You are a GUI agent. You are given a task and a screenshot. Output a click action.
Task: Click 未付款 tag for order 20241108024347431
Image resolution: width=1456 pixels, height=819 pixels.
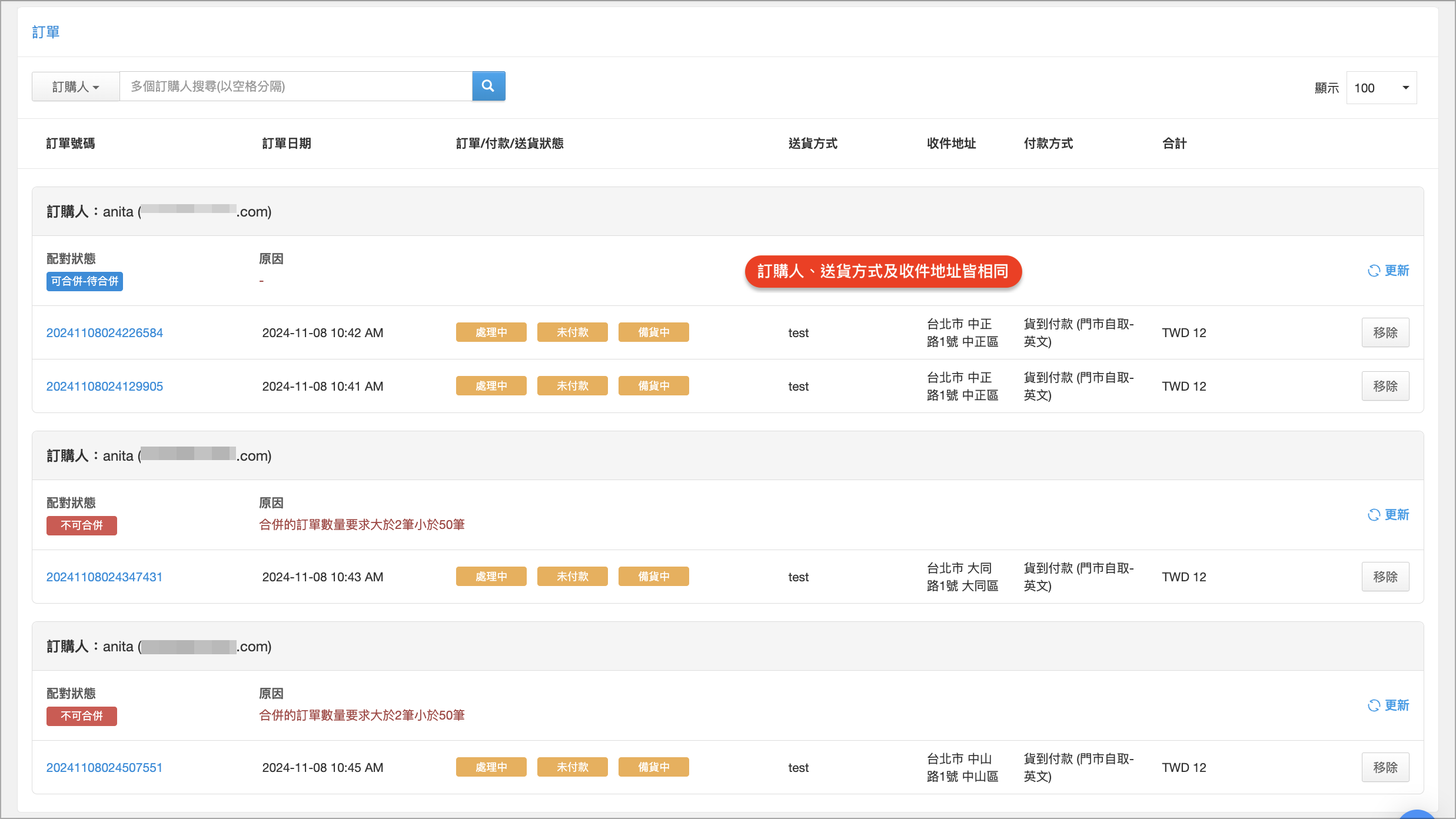[x=573, y=577]
